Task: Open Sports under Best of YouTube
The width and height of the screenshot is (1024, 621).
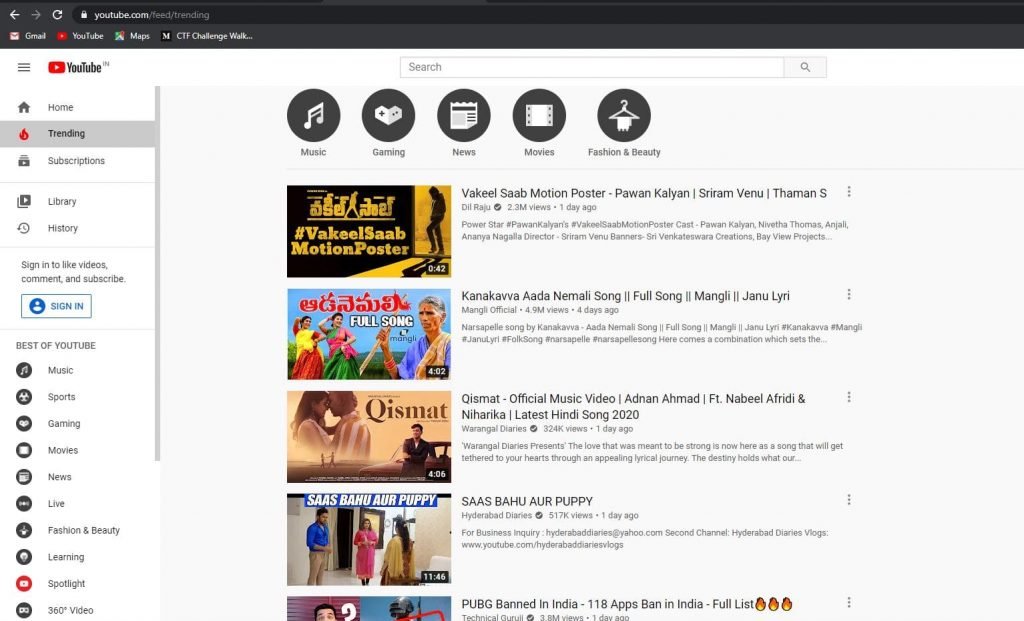Action: [x=78, y=397]
